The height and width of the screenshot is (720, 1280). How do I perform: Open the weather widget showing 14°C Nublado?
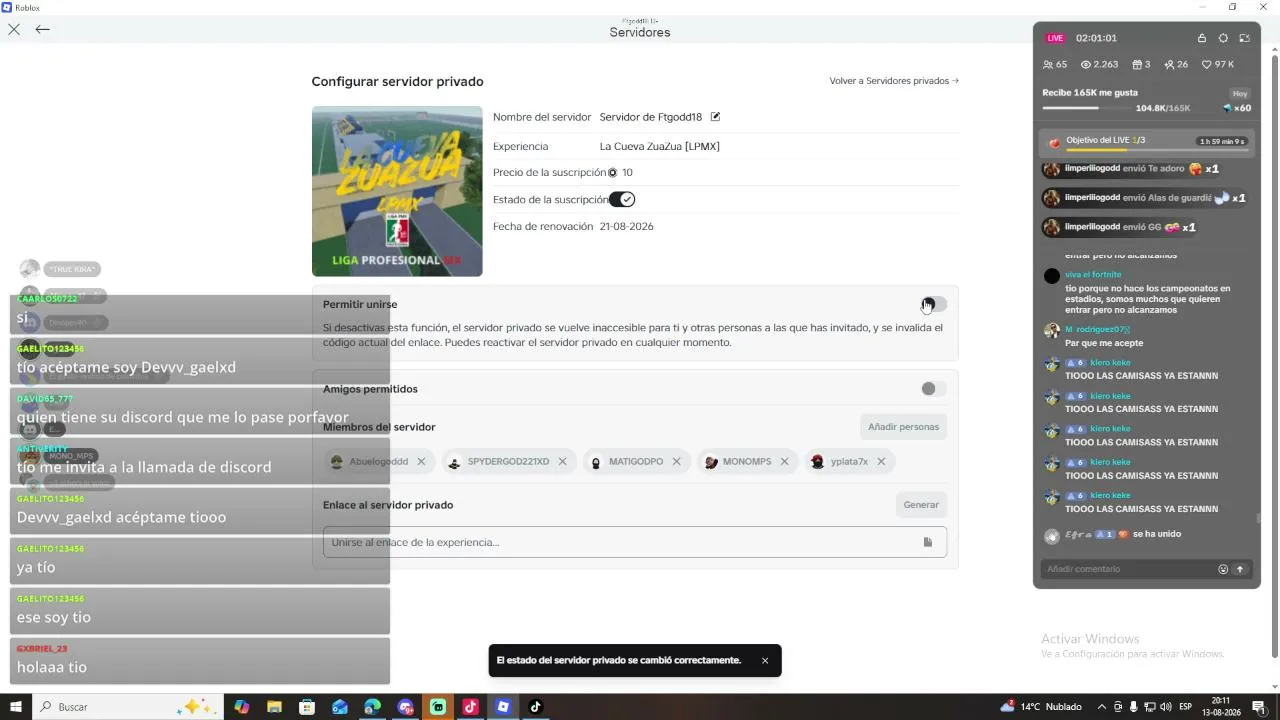coord(1041,707)
